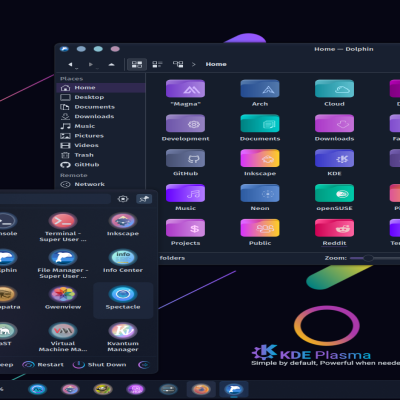Image resolution: width=400 pixels, height=400 pixels.
Task: Select the GitHub folder in file view
Action: click(x=185, y=158)
